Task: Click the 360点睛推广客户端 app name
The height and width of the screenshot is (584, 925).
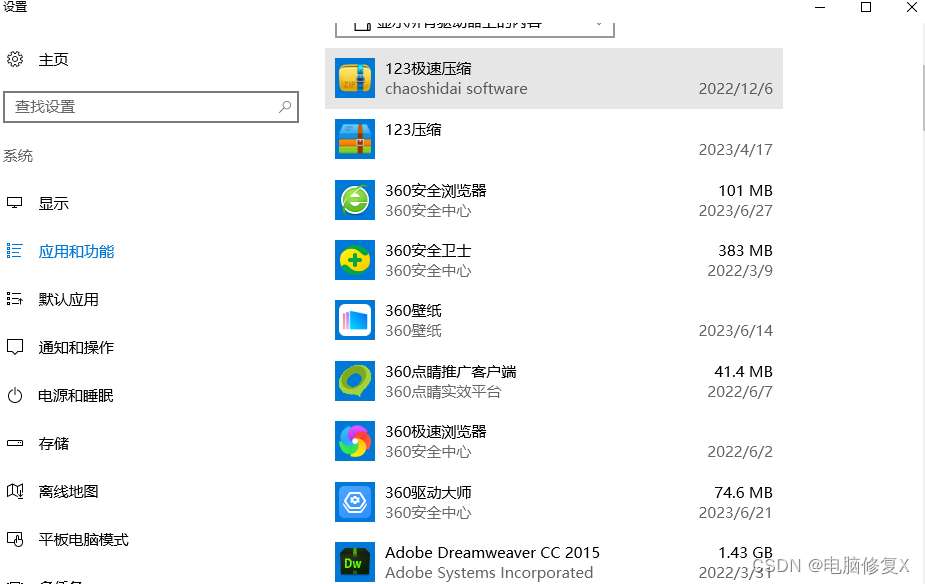Action: pos(451,372)
